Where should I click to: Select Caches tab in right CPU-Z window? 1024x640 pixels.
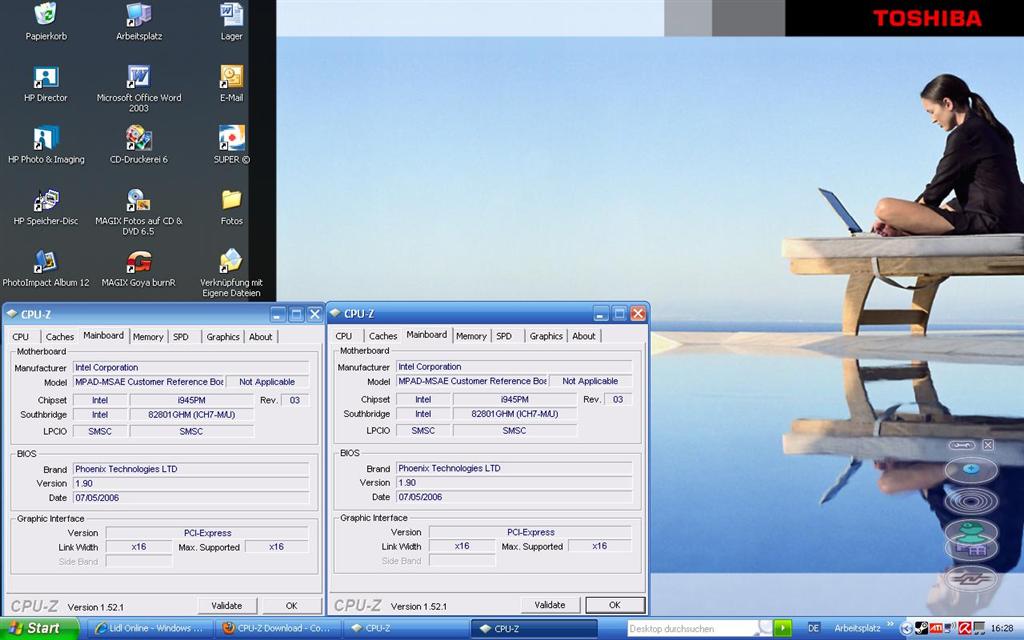[x=383, y=336]
